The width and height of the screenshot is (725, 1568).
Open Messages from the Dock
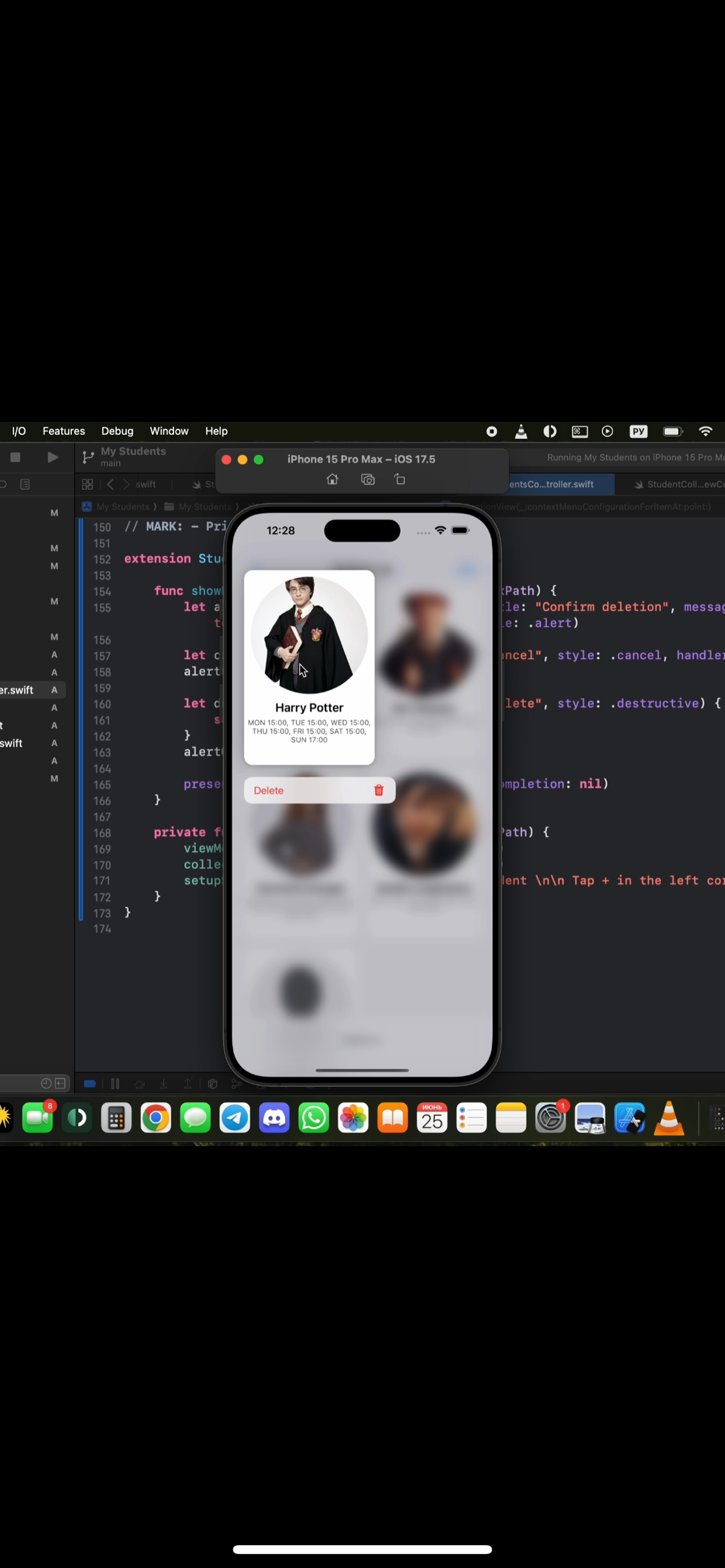(196, 1118)
